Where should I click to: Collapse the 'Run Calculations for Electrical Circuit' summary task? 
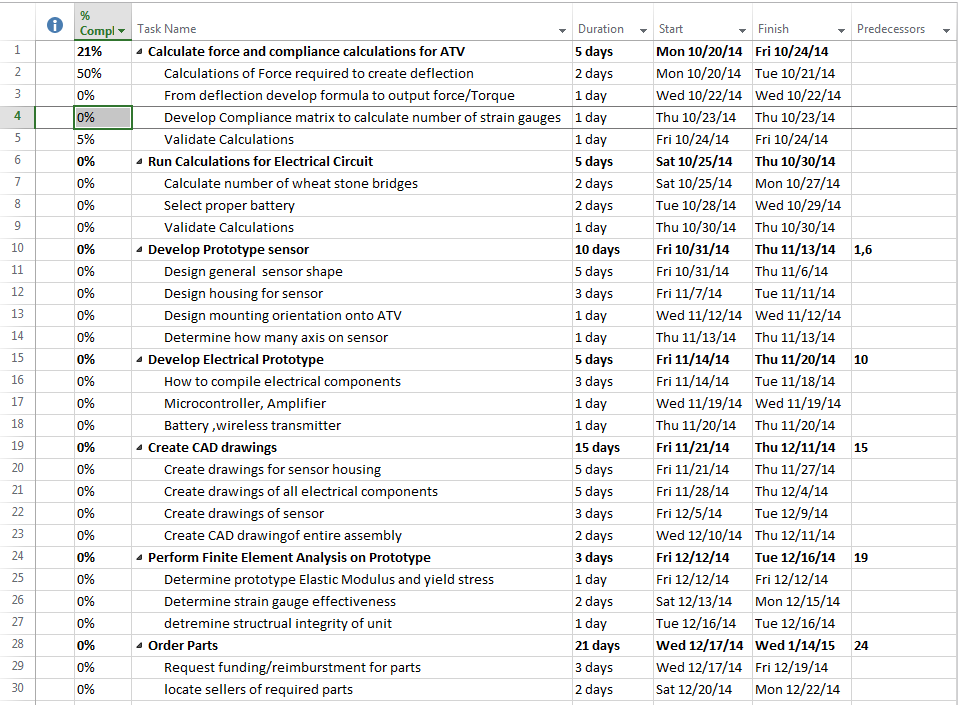point(139,162)
